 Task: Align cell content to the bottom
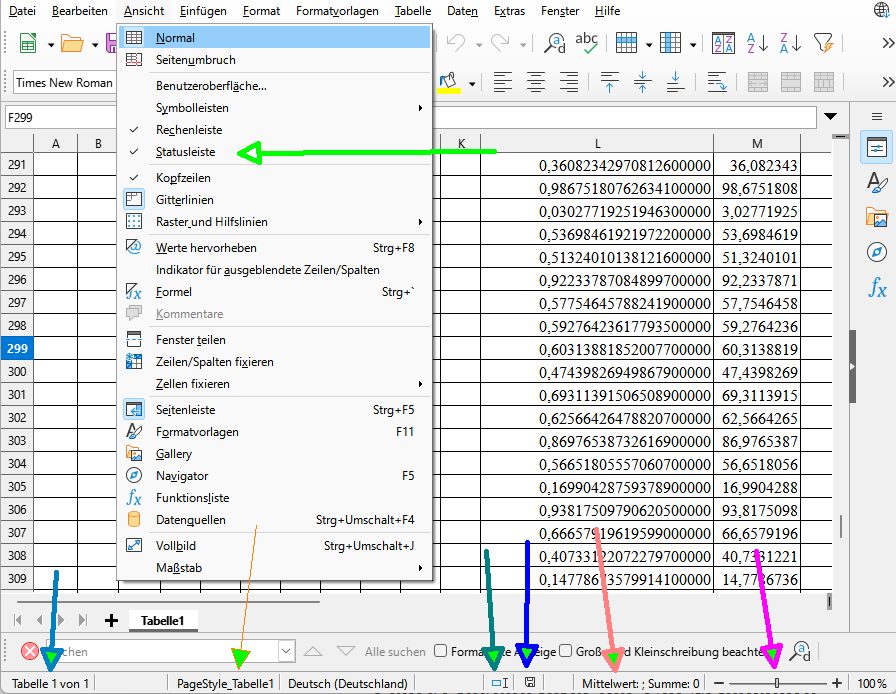675,82
